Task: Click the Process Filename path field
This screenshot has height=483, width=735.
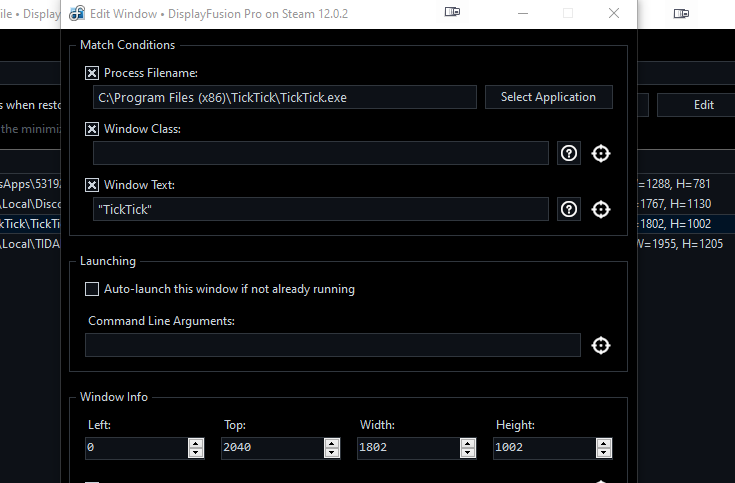Action: click(285, 97)
